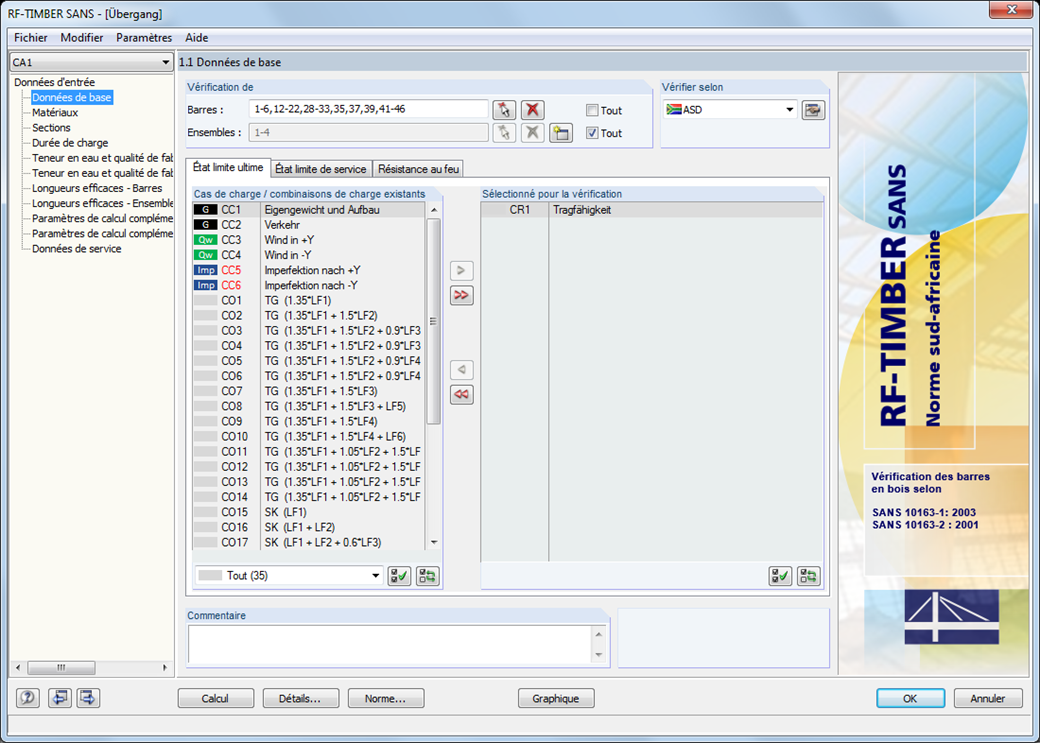The width and height of the screenshot is (1040, 743).
Task: Open standard settings icon beside ASD dropdown
Action: point(813,110)
